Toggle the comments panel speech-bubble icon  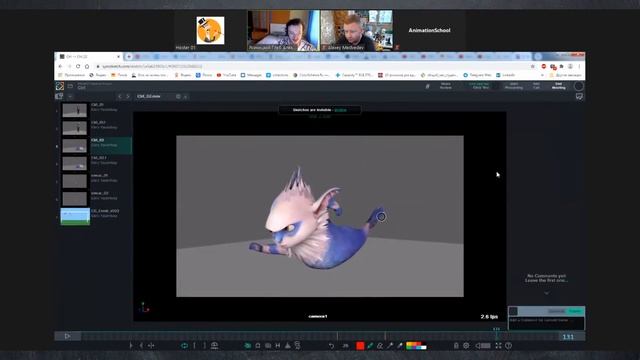coord(579,97)
